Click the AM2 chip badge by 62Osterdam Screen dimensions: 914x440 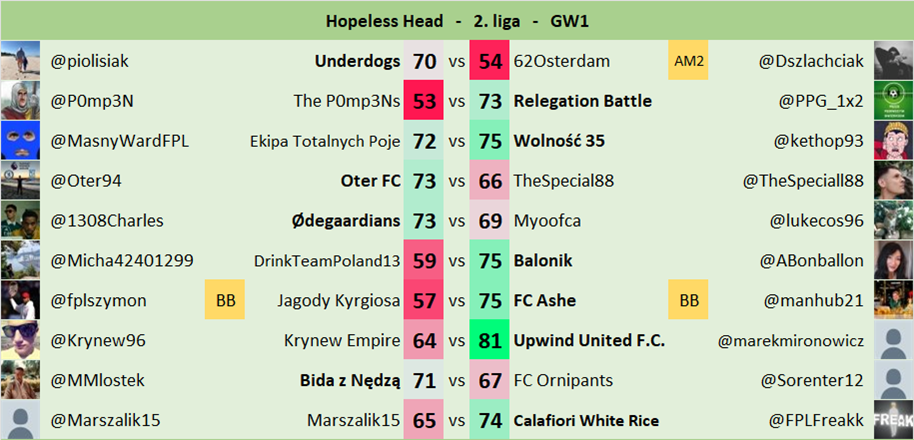[689, 61]
